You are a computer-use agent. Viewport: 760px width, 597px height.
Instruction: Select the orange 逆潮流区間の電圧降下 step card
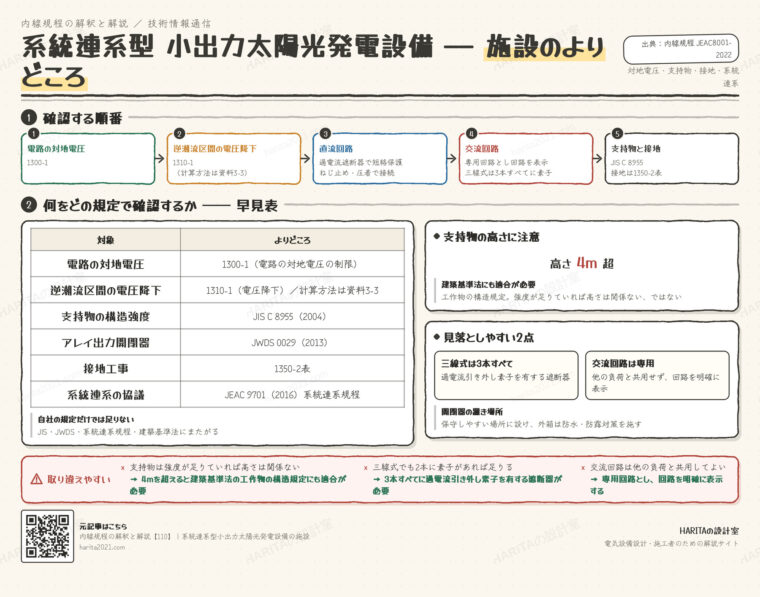pos(234,159)
